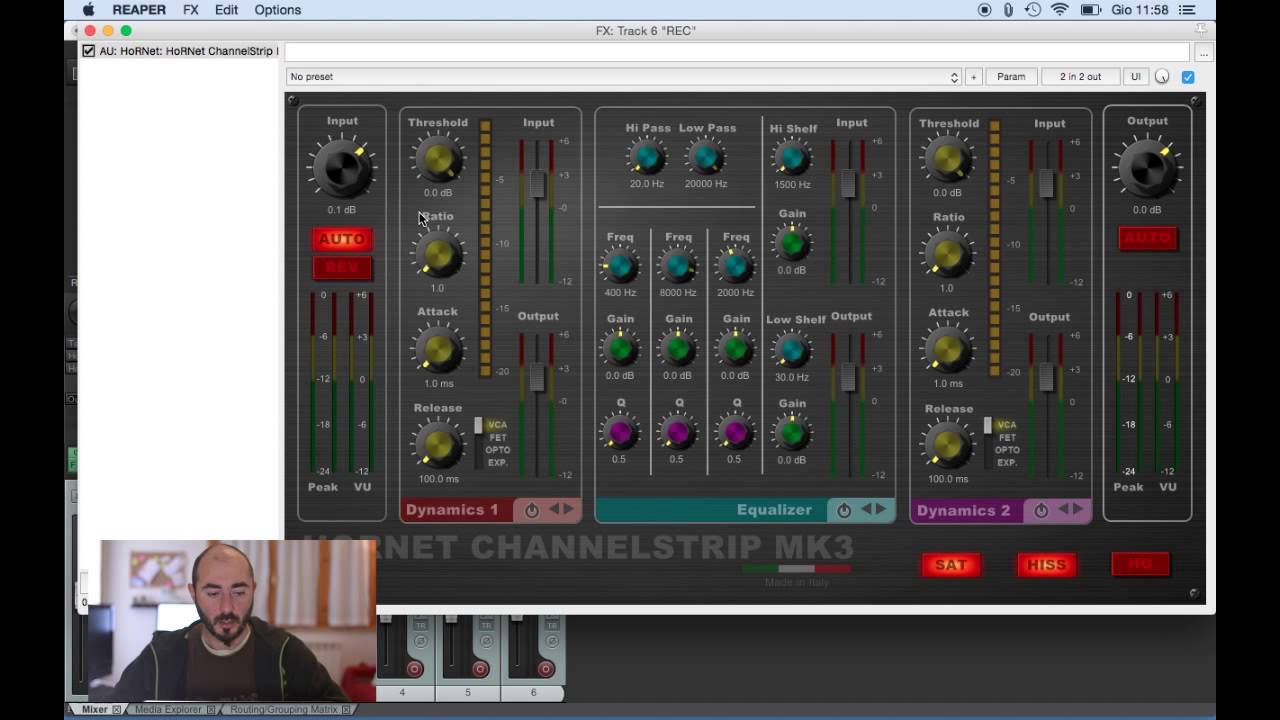The height and width of the screenshot is (720, 1280).
Task: Toggle the AUTO button under Output knob
Action: point(1147,238)
